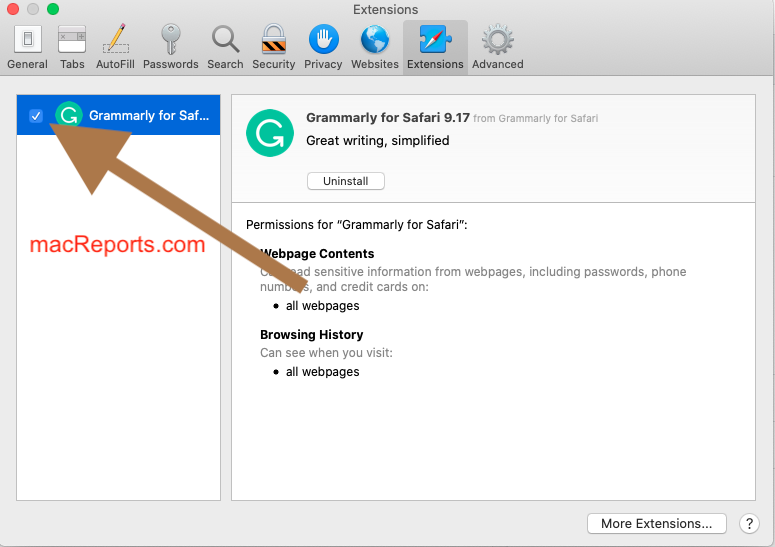Uncheck the Grammarly for Safari checkbox
775x547 pixels.
[36, 116]
